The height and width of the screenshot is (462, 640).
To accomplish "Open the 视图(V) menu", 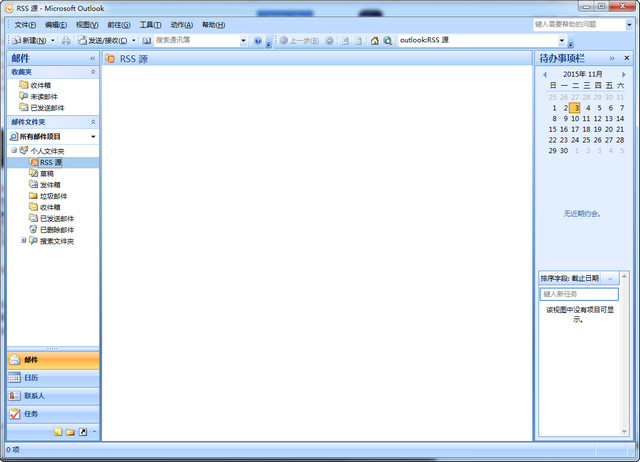I will (x=87, y=25).
